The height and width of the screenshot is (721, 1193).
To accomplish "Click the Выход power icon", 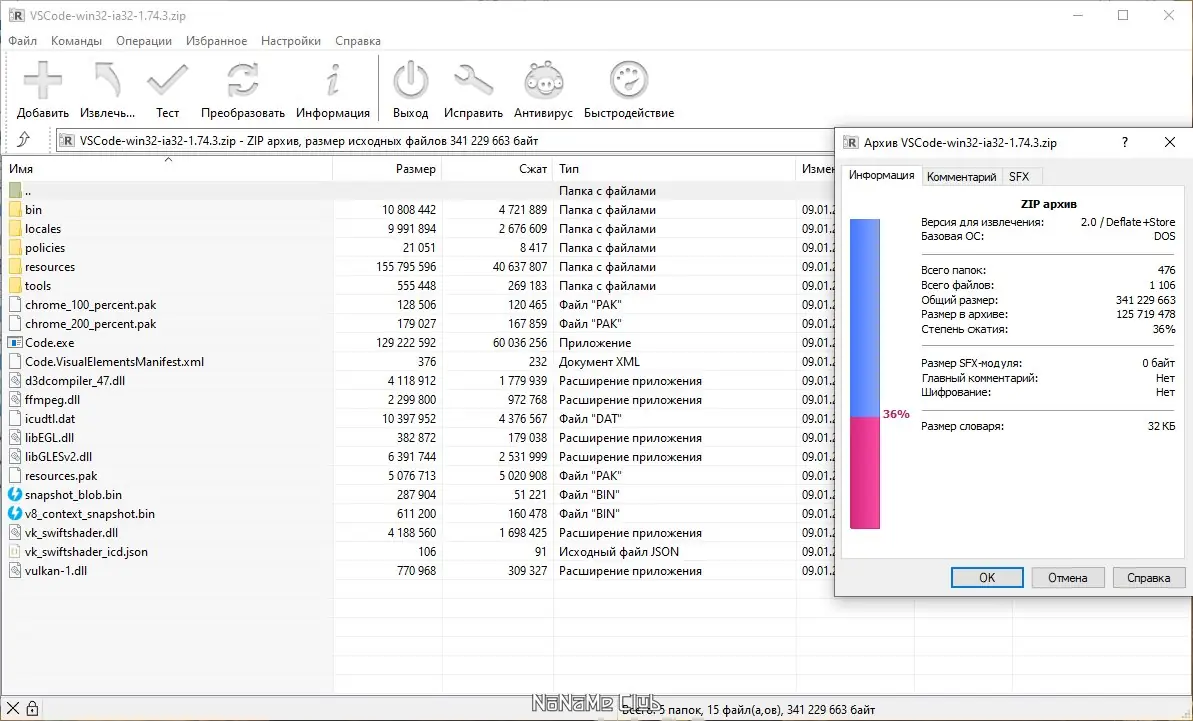I will tap(410, 80).
